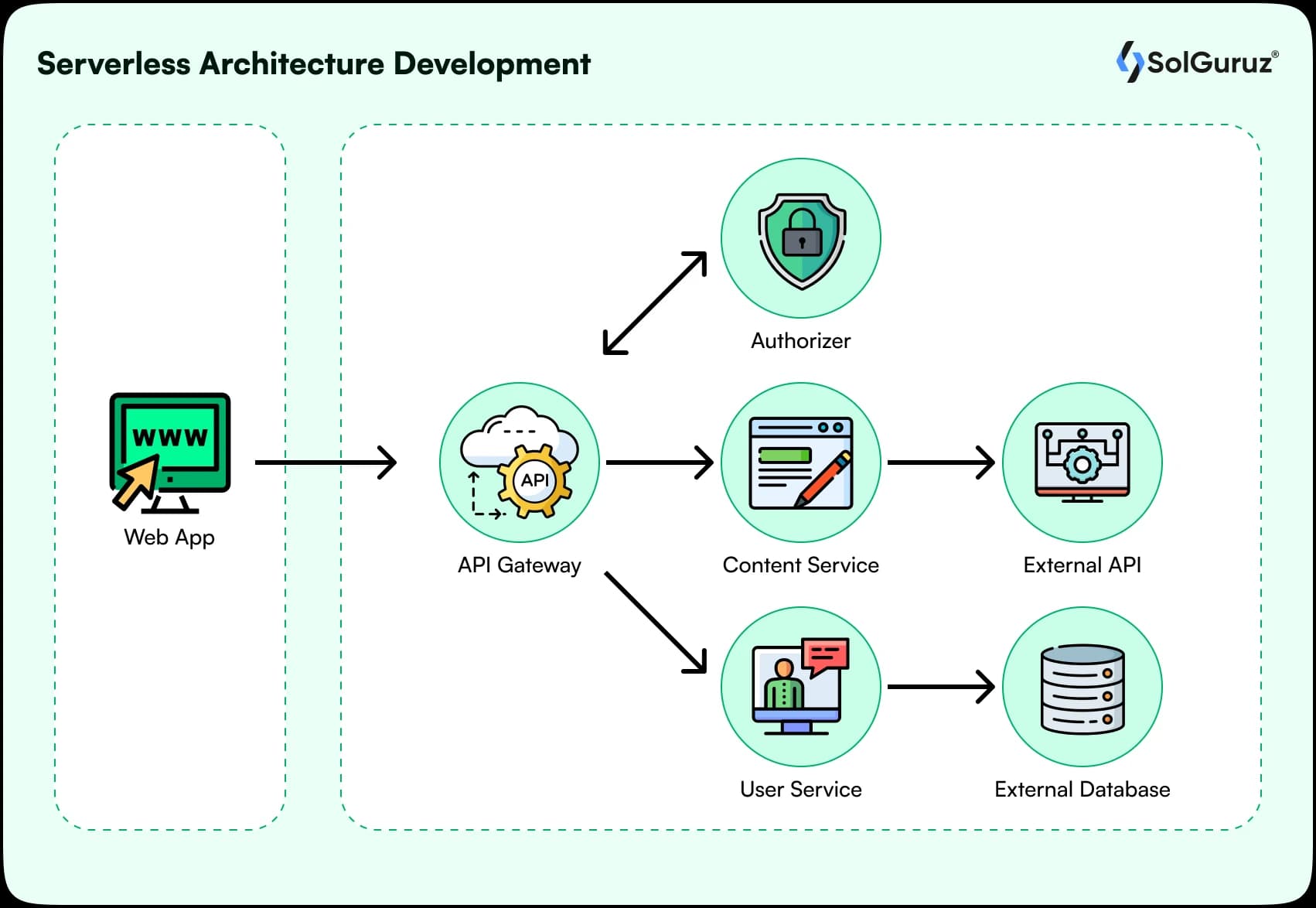Click the "Serverless Architecture Development" title
Screen dimensions: 1316x908
(314, 64)
